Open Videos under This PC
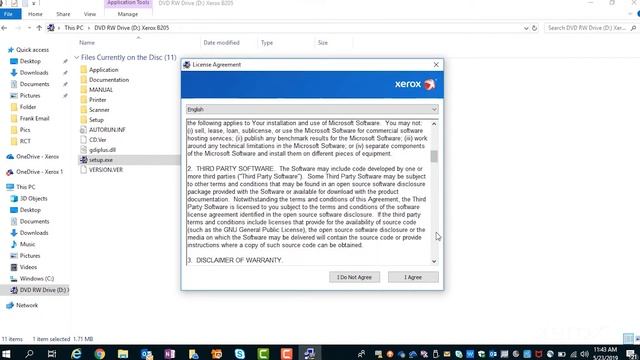 (28, 267)
